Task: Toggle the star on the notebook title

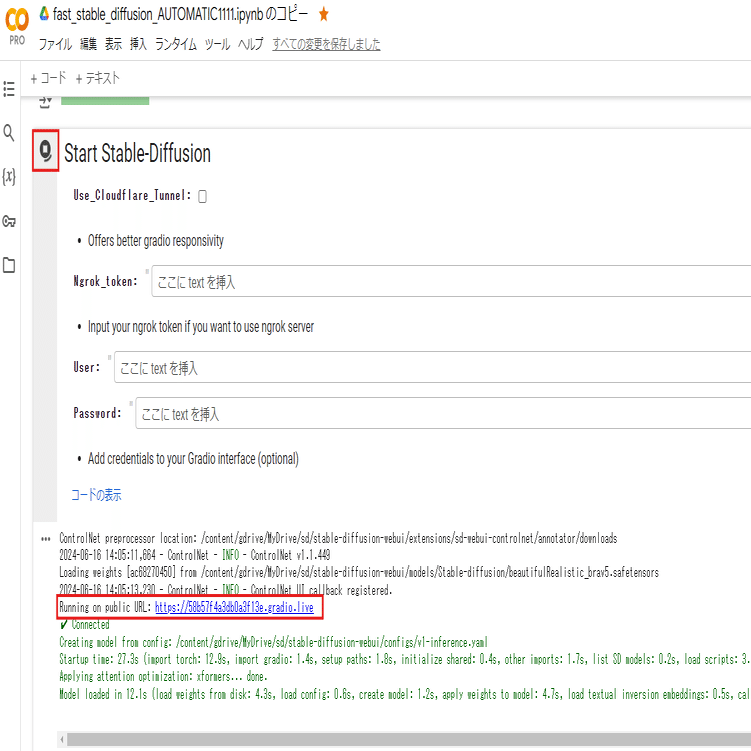Action: click(324, 14)
